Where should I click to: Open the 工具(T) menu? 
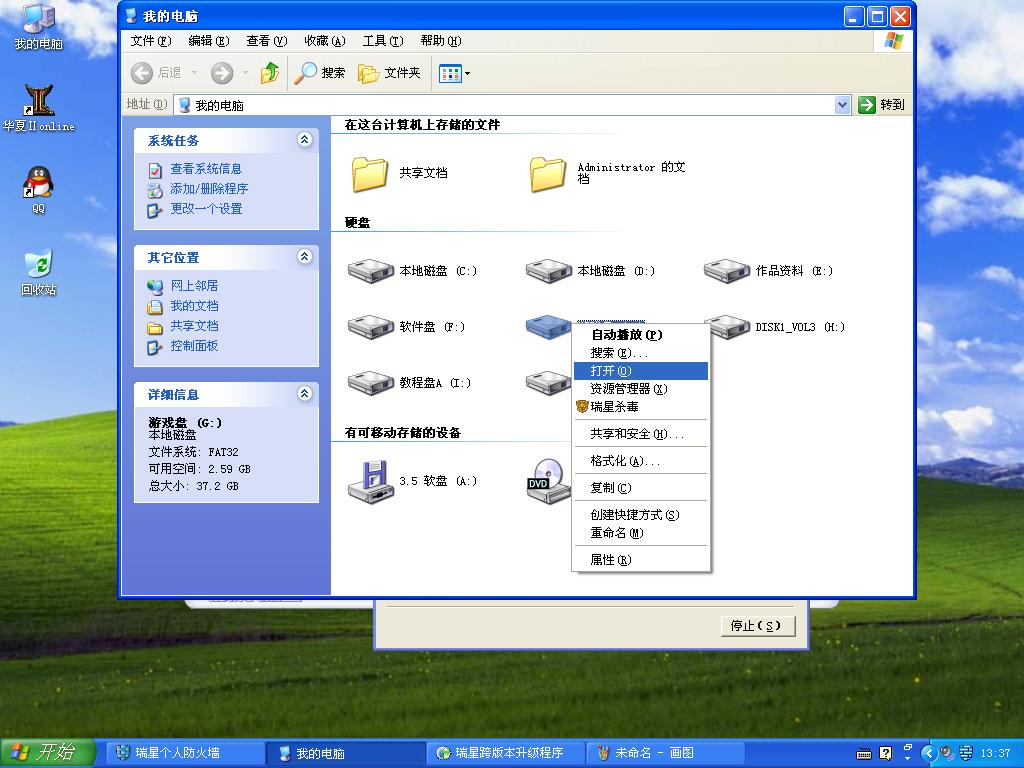pyautogui.click(x=383, y=41)
